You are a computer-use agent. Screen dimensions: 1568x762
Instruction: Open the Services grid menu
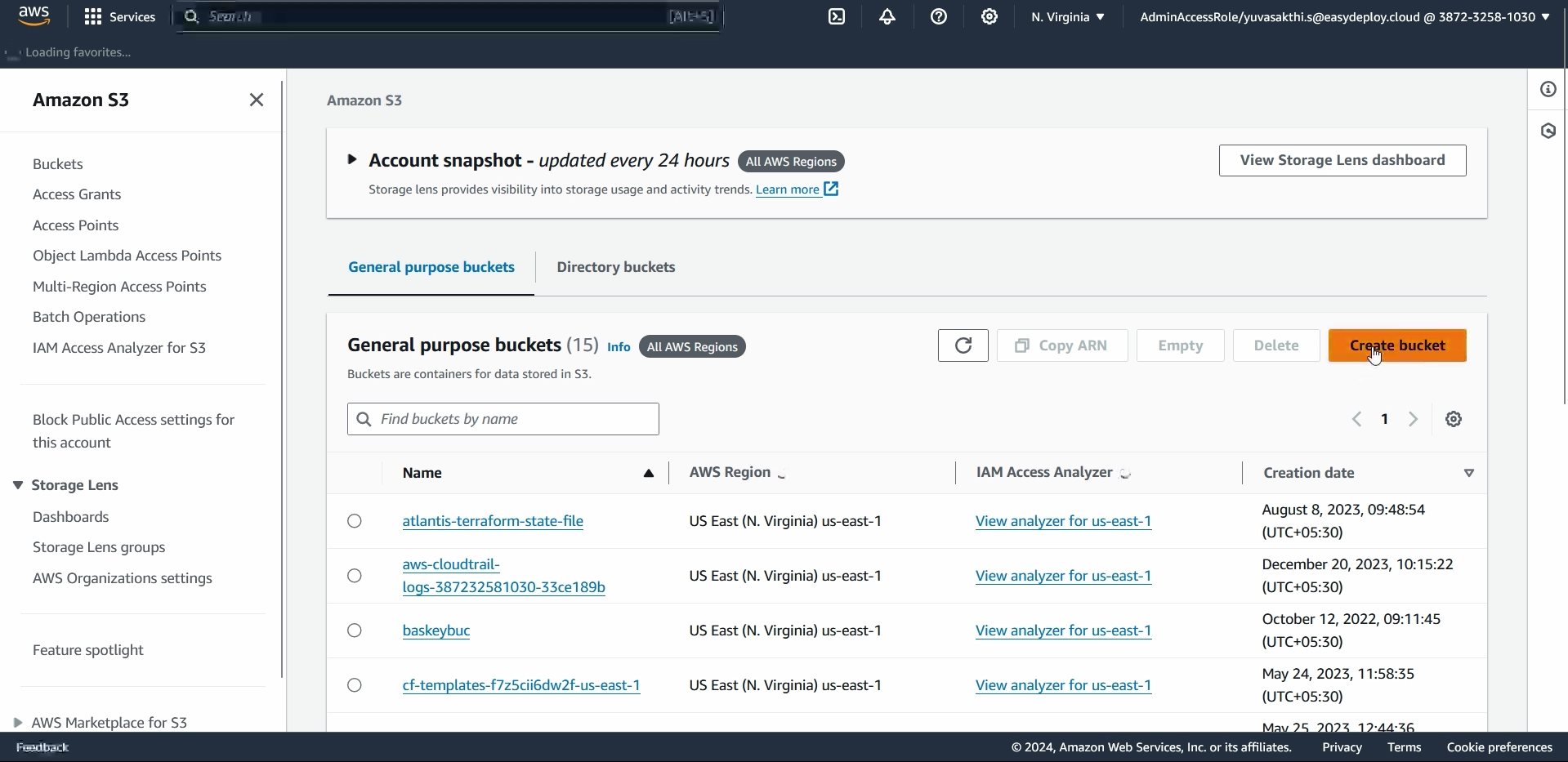click(120, 16)
